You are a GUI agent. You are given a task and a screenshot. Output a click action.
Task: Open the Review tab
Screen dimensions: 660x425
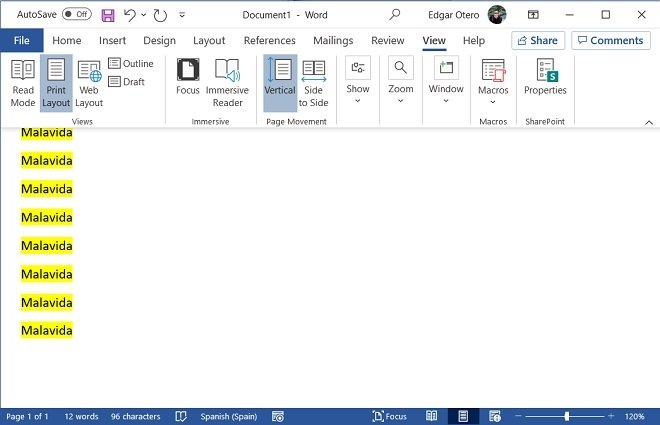coord(388,40)
